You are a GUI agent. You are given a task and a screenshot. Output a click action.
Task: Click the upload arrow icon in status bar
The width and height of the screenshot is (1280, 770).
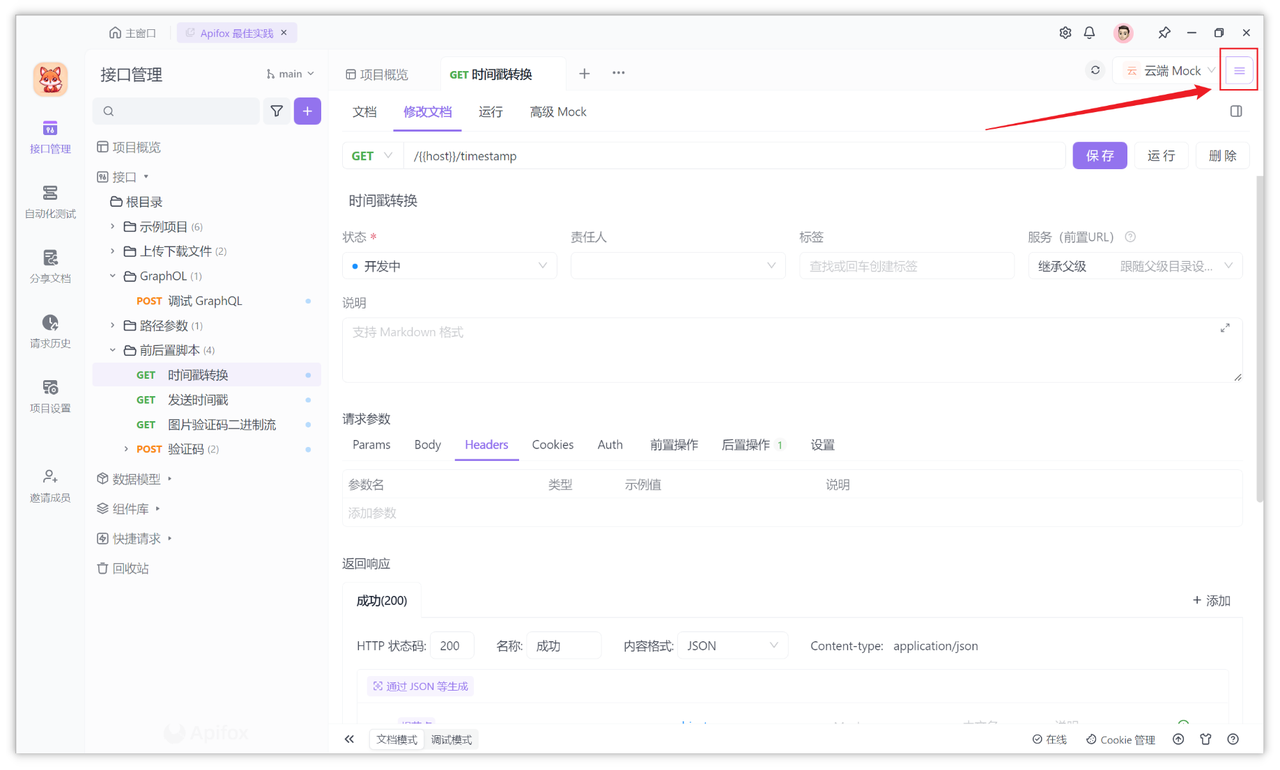(x=1178, y=739)
